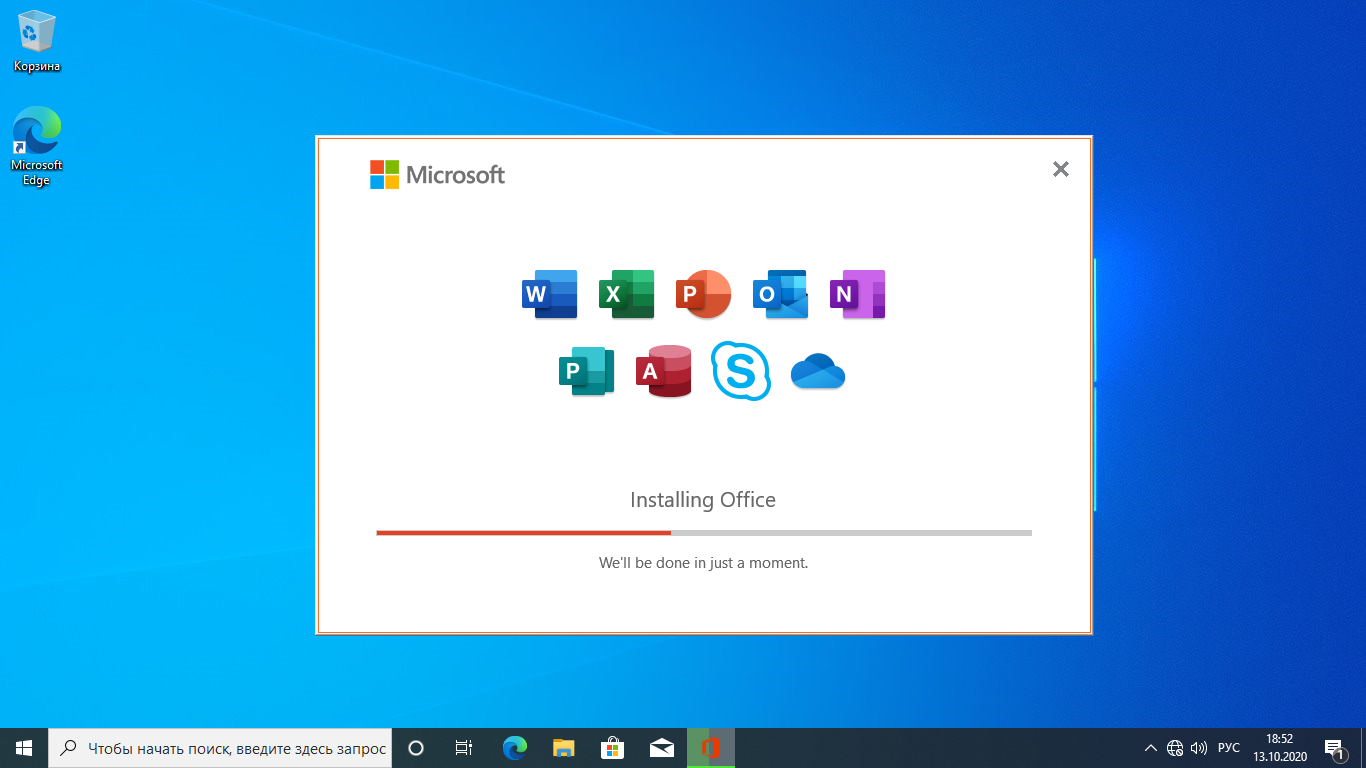Screen dimensions: 1366x768
Task: Click the Excel icon in the installer
Action: tap(627, 294)
